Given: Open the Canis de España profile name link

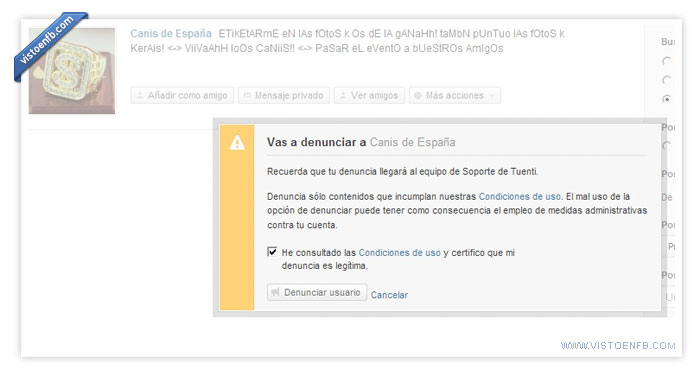Looking at the screenshot, I should tap(171, 33).
